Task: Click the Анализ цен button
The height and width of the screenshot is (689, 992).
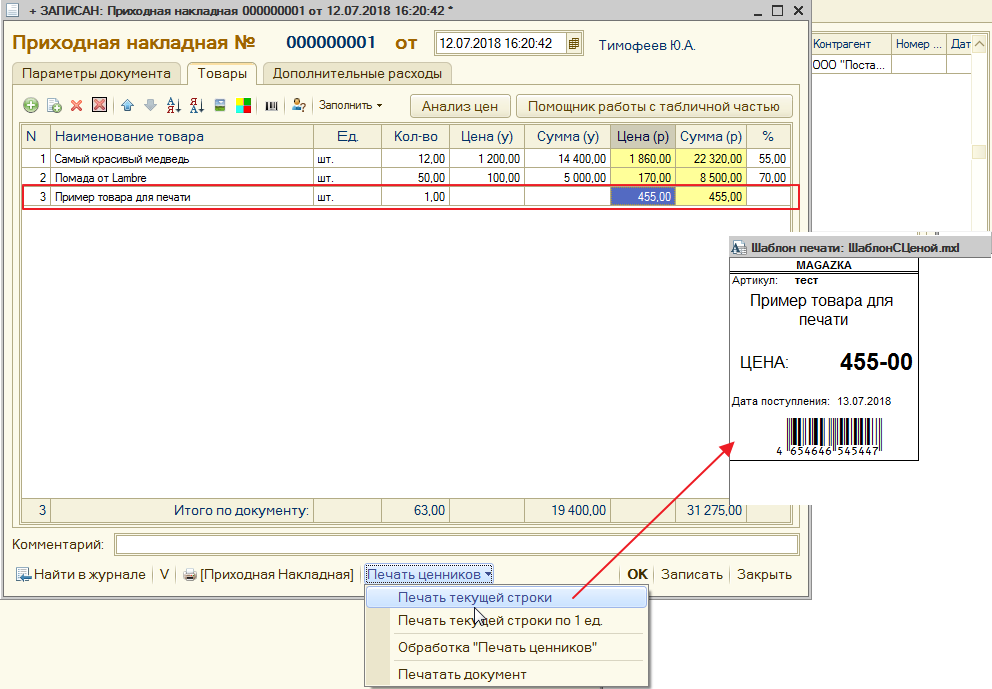Action: 460,106
